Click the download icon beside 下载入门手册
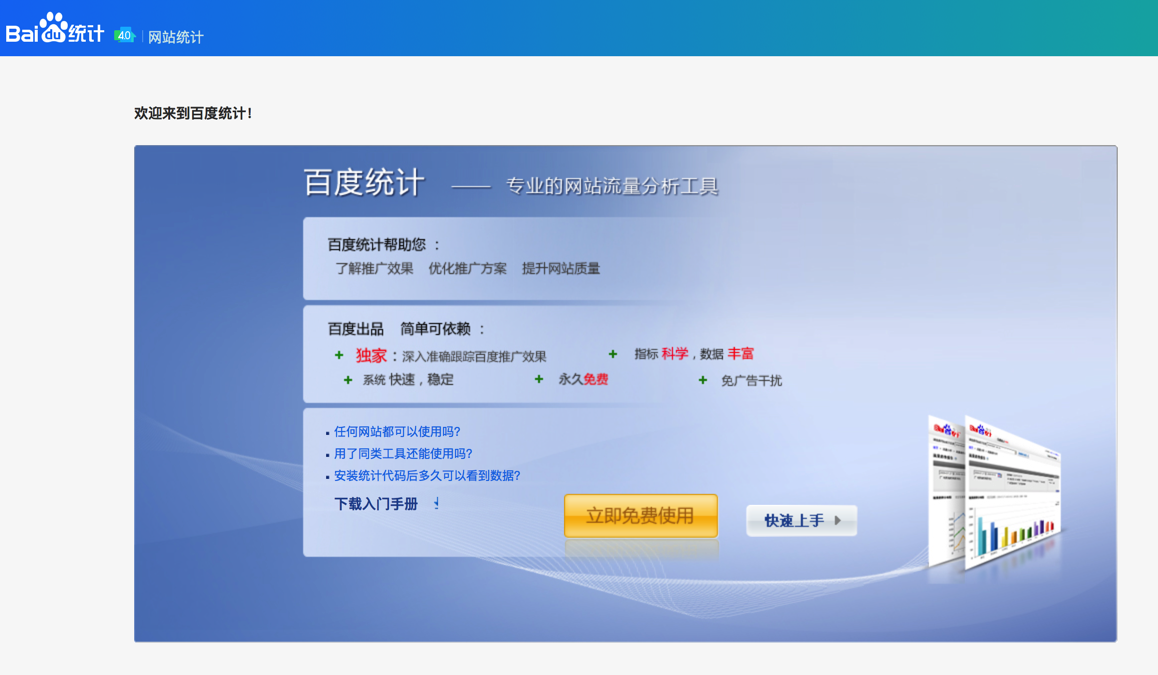Image resolution: width=1158 pixels, height=675 pixels. (x=436, y=504)
